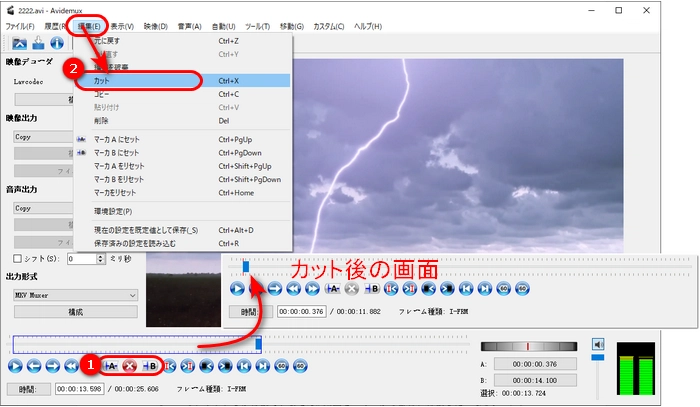Open the video output Copy dropdown

(x=43, y=137)
